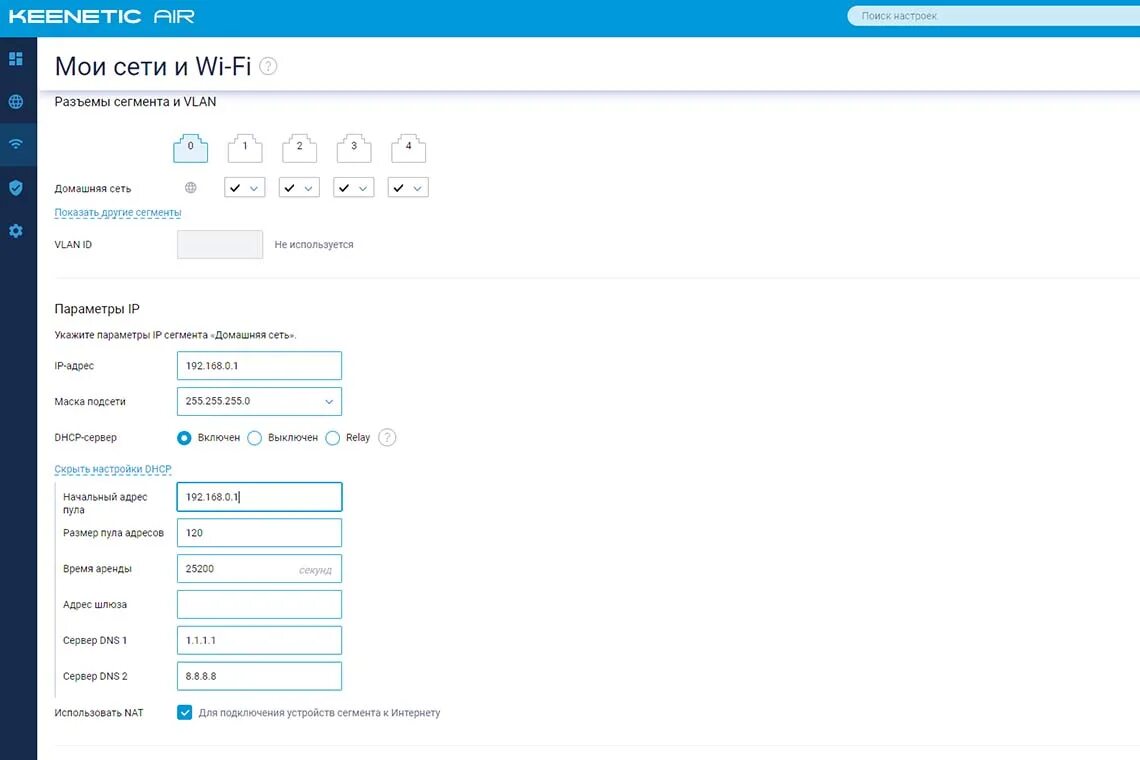The height and width of the screenshot is (760, 1140).
Task: Click the help icon next to Relay
Action: pyautogui.click(x=388, y=437)
